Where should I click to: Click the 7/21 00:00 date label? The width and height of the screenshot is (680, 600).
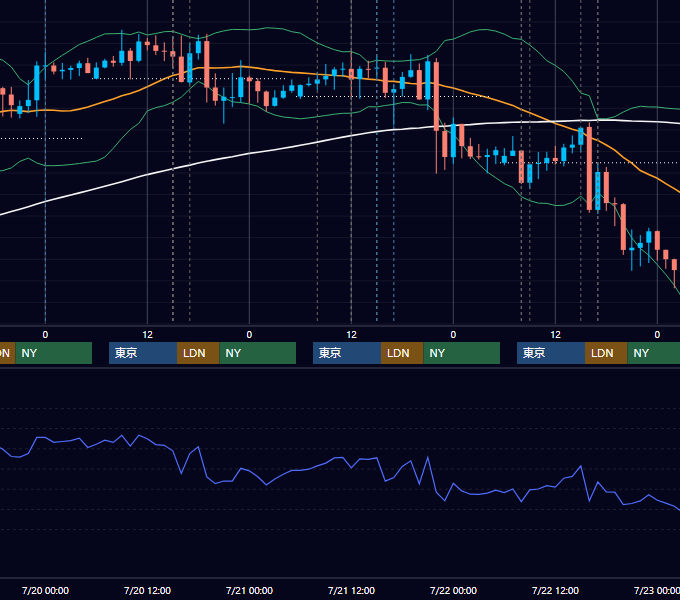click(x=249, y=590)
